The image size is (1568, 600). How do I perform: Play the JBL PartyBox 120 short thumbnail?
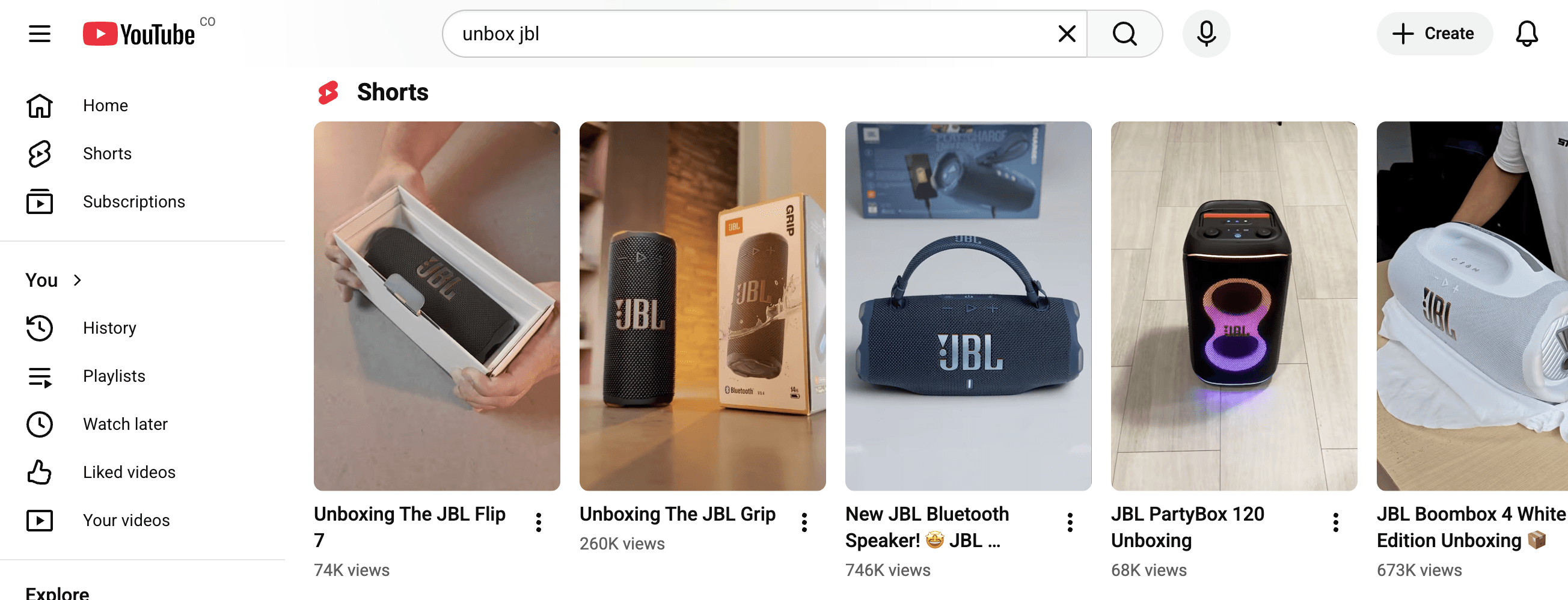click(1234, 306)
